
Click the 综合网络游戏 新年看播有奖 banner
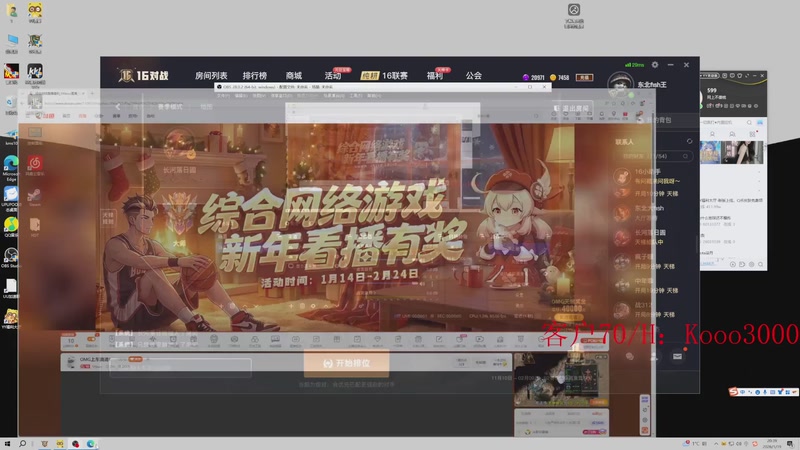point(337,227)
